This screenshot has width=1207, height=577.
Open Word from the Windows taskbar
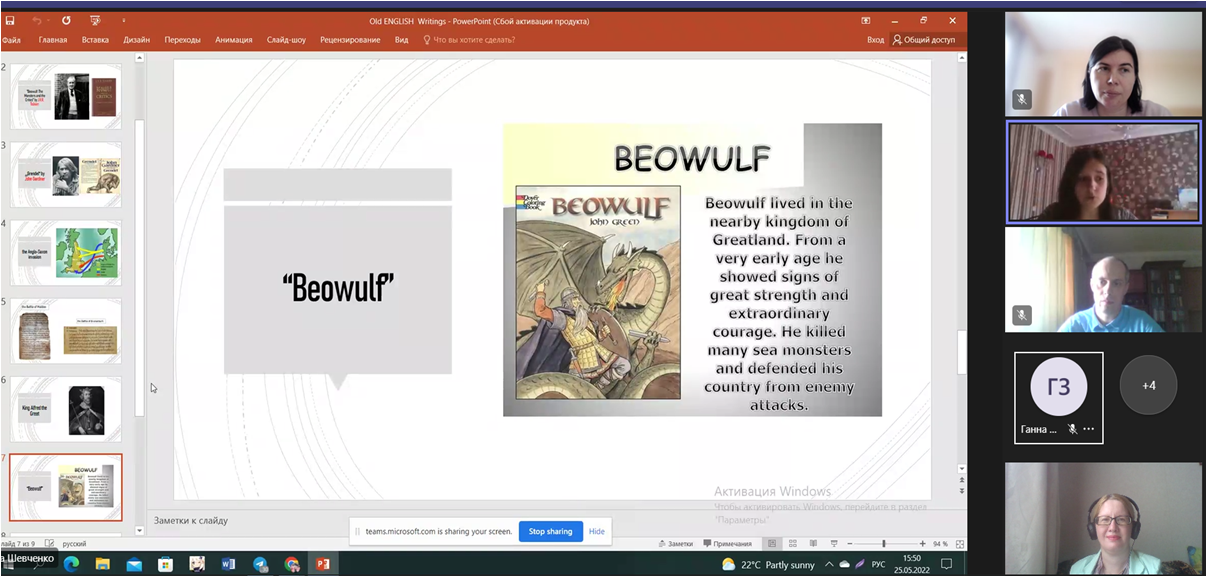pyautogui.click(x=228, y=565)
